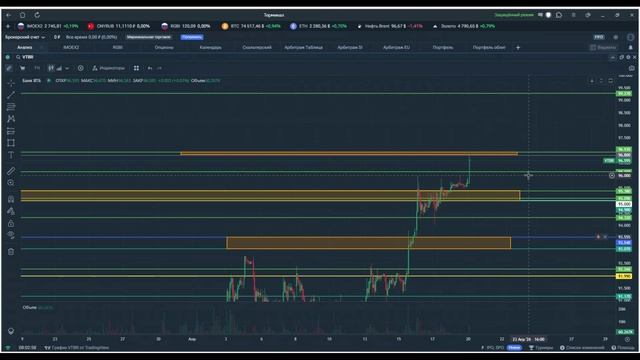The image size is (640, 360).
Task: Take a chart snapshot with camera icon
Action: coord(632,68)
